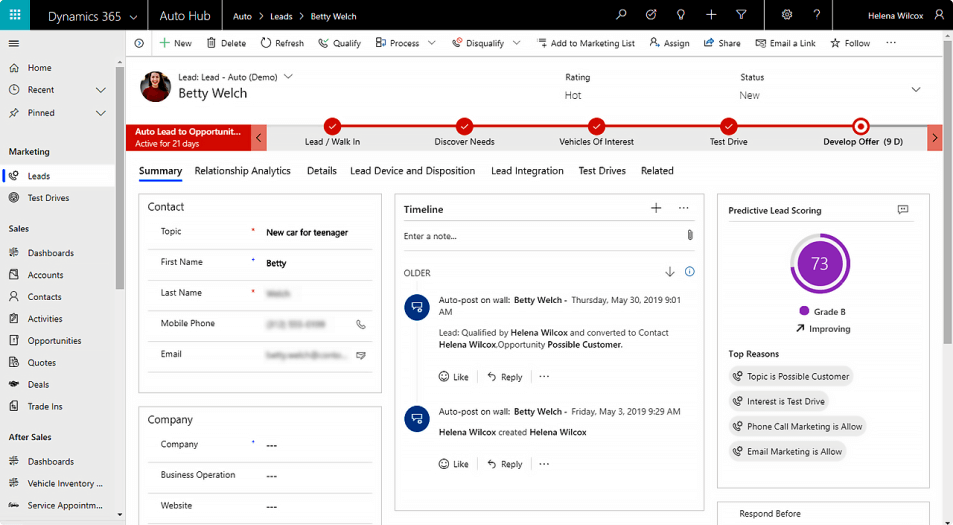Screen dimensions: 953x525
Task: Click the lightbulb assistant icon
Action: (681, 15)
